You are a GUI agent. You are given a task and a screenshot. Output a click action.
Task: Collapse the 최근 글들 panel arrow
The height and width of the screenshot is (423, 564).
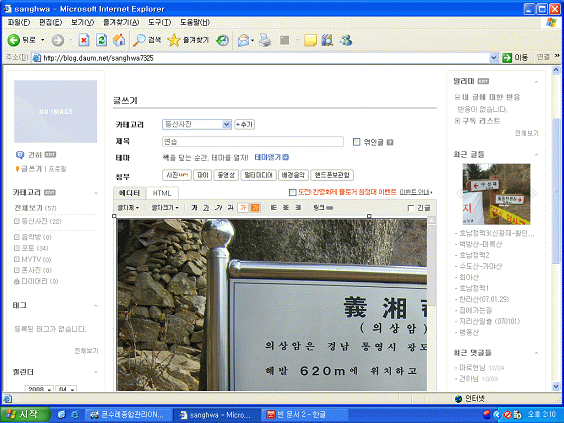536,155
